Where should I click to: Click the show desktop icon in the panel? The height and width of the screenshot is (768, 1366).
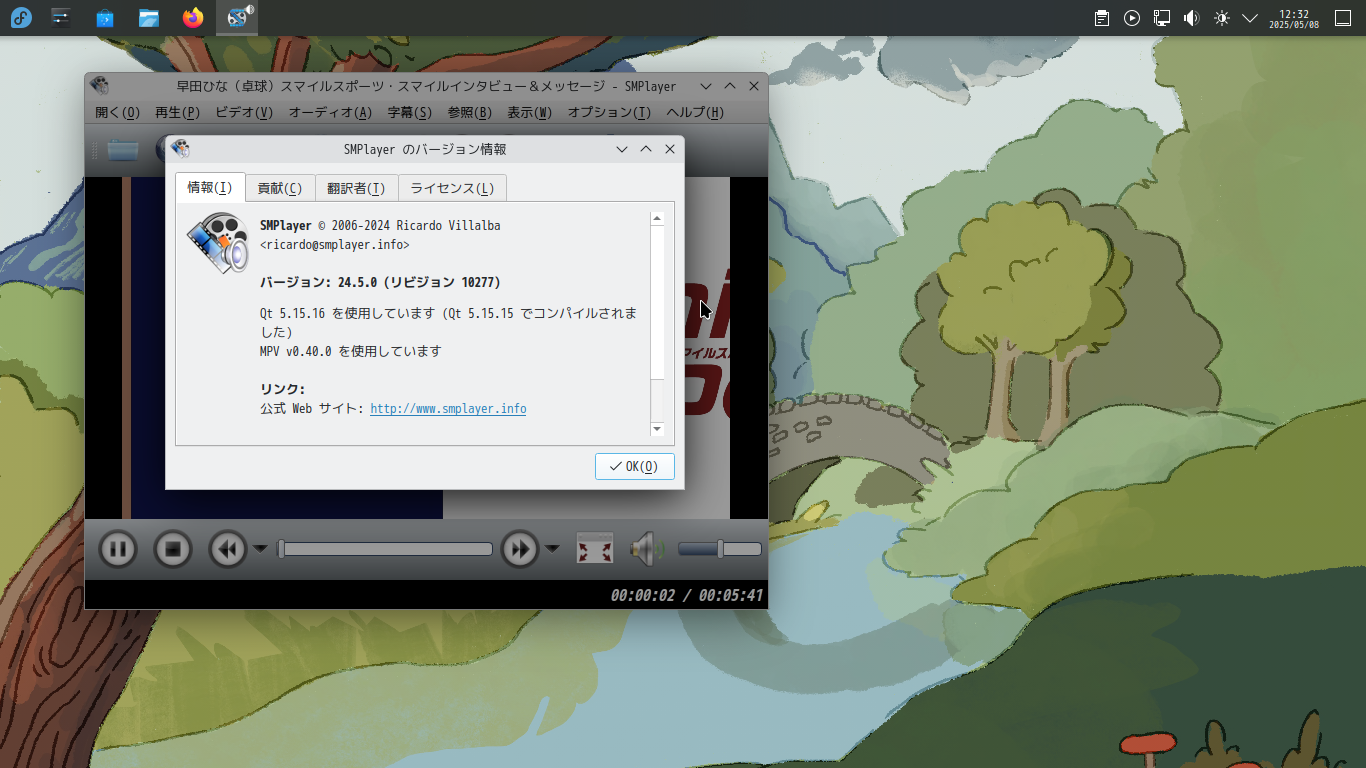coord(1343,18)
